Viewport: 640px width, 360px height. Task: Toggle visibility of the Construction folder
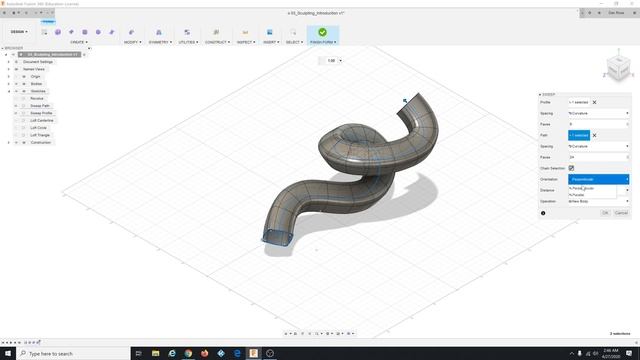(16, 142)
